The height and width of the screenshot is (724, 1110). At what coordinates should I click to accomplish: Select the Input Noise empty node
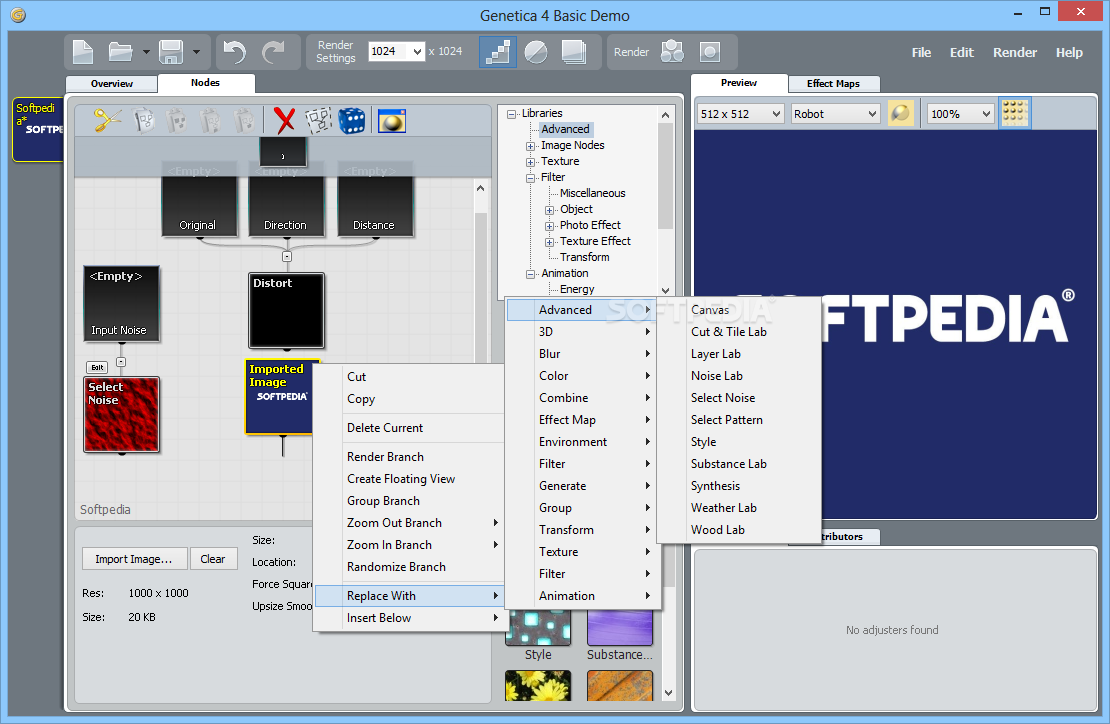pos(121,304)
